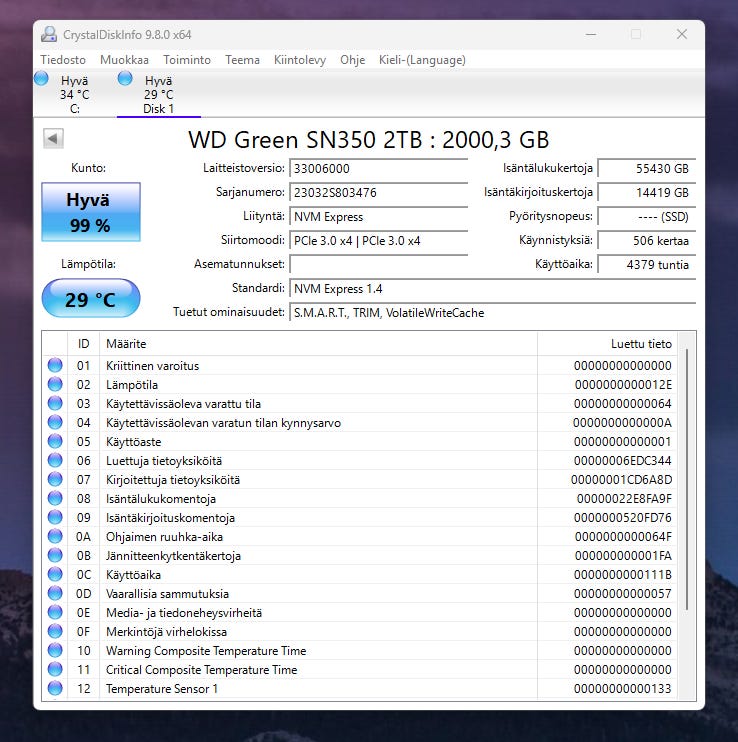738x742 pixels.
Task: Click the CrystalDiskInfo app icon in title bar
Action: [x=49, y=35]
